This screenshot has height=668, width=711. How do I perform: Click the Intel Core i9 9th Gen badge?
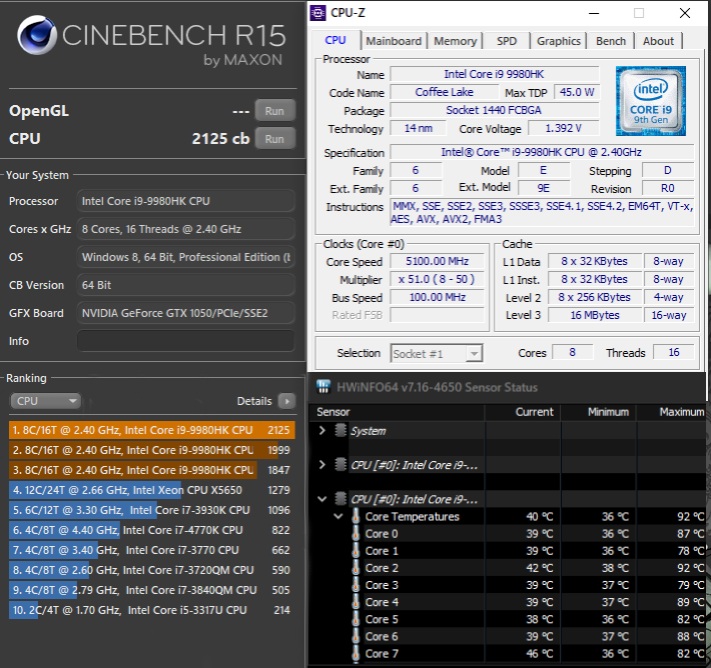[x=650, y=101]
